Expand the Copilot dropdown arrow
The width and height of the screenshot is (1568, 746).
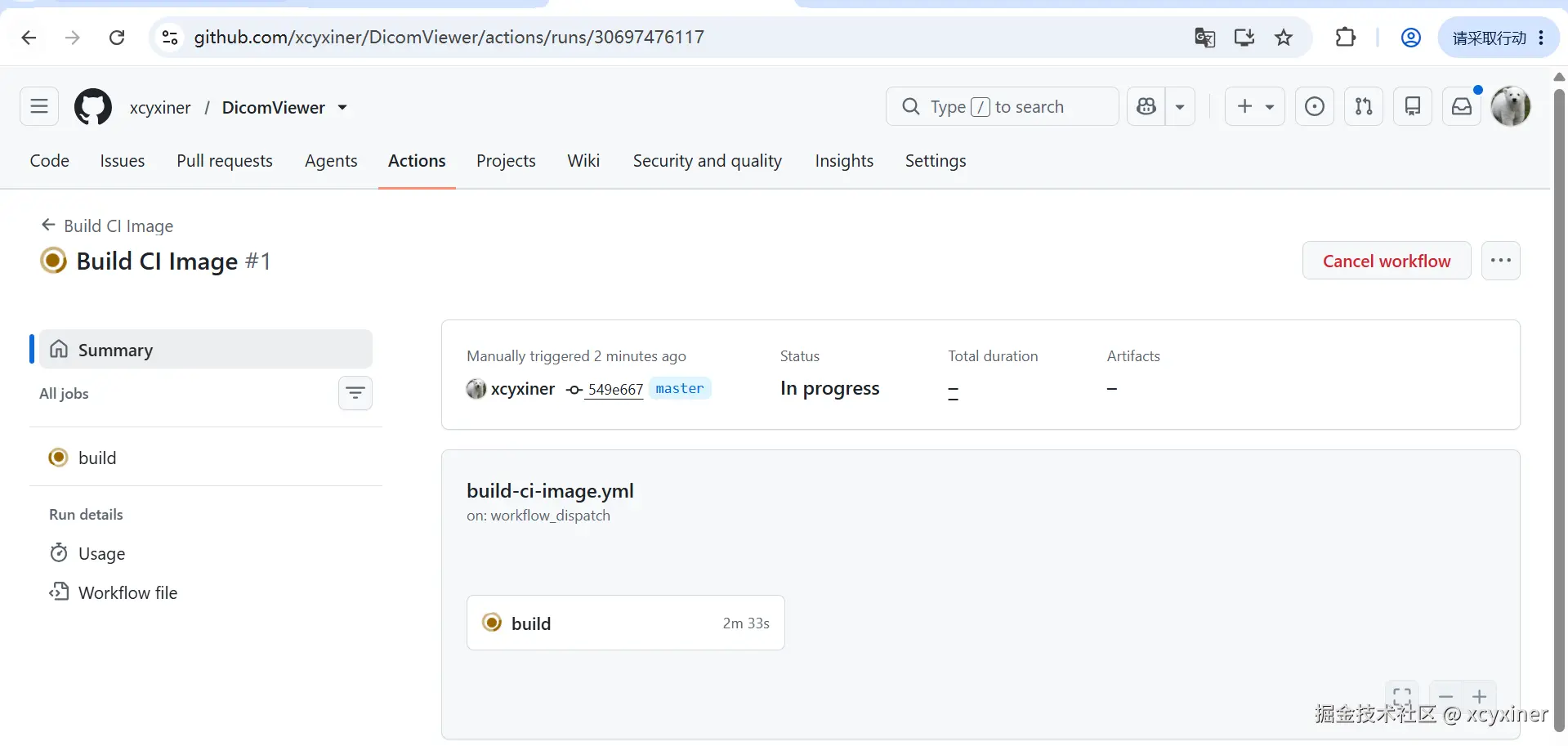(1180, 106)
